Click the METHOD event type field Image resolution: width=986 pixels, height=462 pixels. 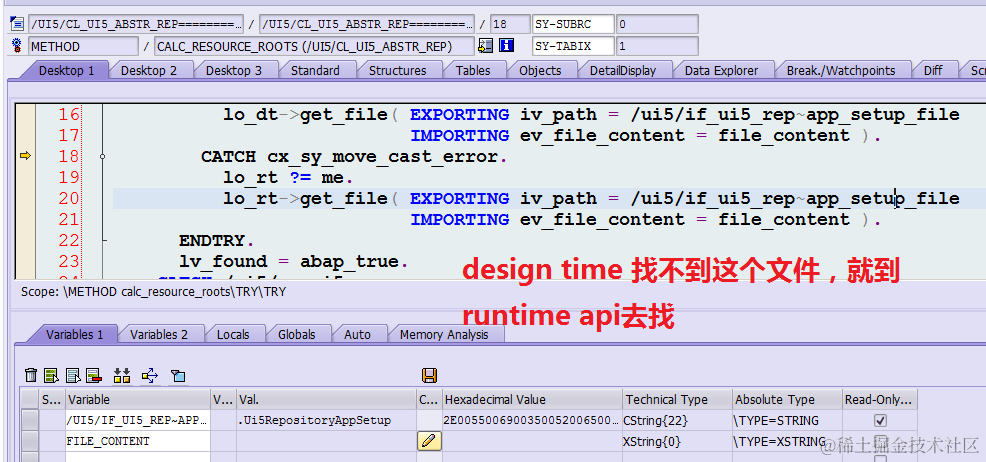83,46
